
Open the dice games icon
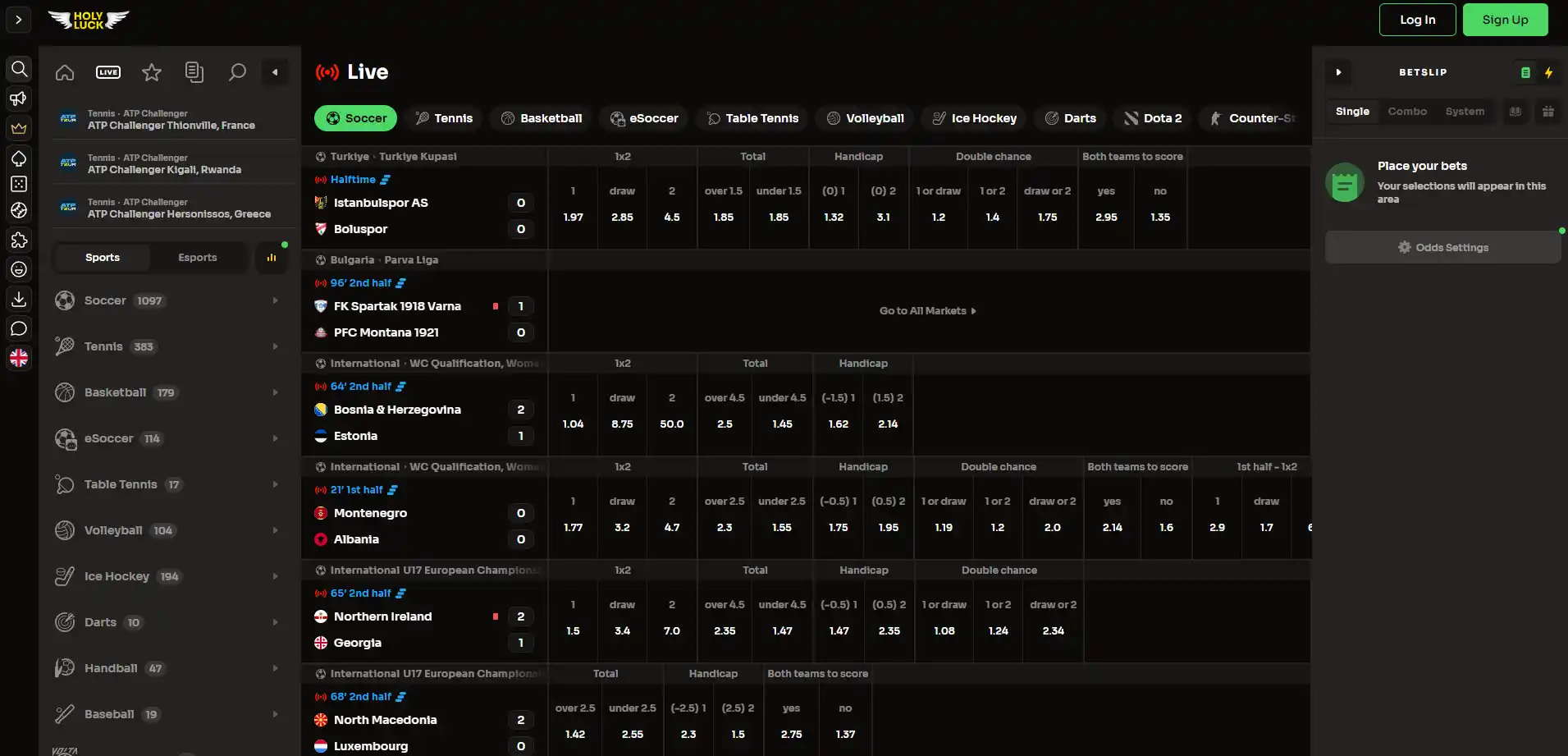tap(19, 184)
